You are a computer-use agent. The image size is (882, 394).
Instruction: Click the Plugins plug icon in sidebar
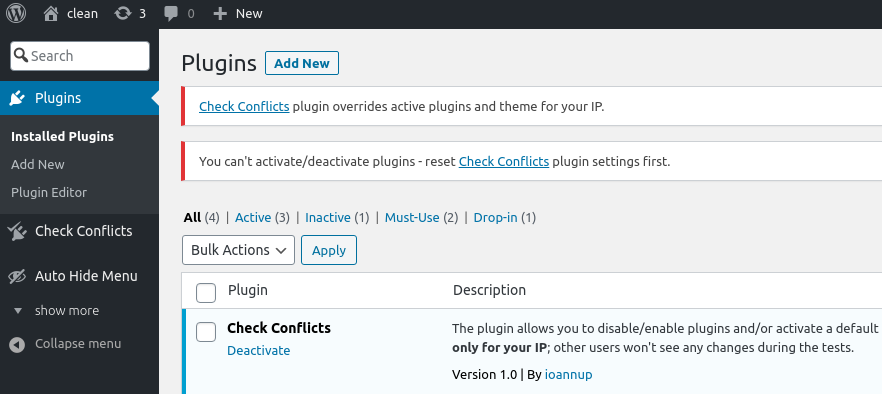coord(17,98)
